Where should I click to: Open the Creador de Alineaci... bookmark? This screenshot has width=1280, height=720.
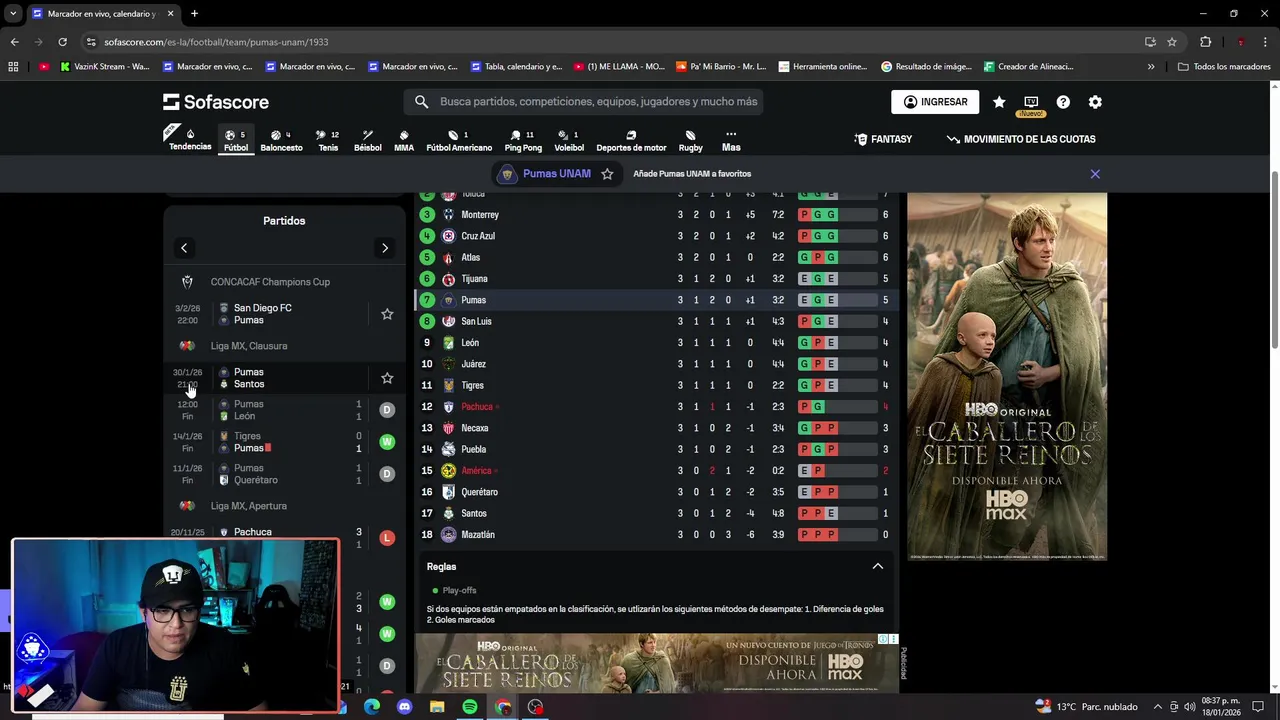[x=1028, y=67]
